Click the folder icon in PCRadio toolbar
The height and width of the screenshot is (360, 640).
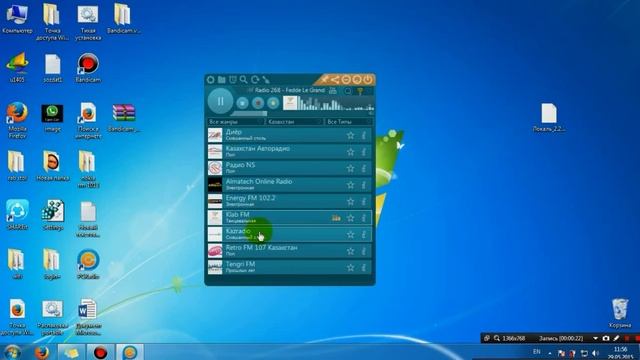coord(222,80)
